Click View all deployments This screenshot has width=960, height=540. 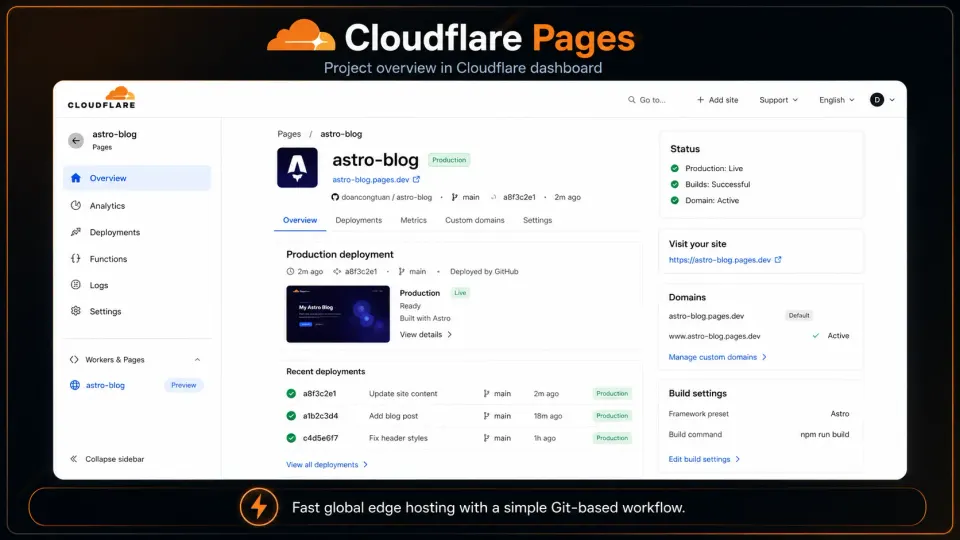pyautogui.click(x=327, y=465)
